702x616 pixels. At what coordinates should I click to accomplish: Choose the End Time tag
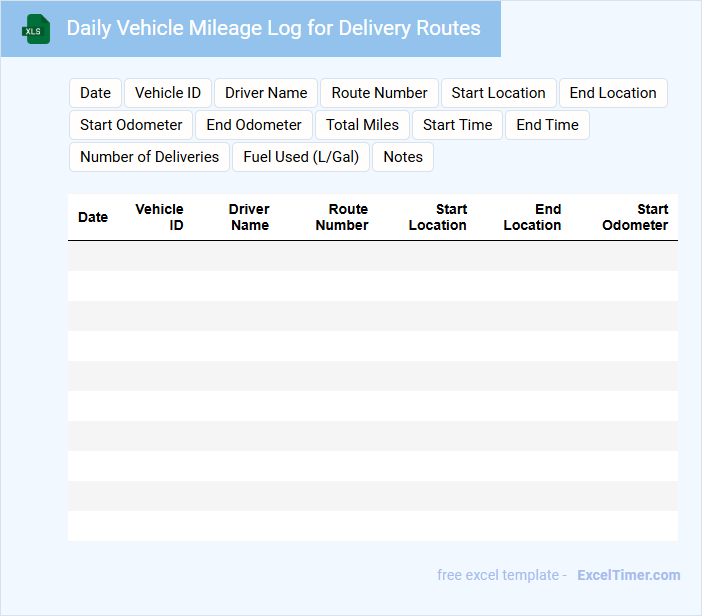547,125
